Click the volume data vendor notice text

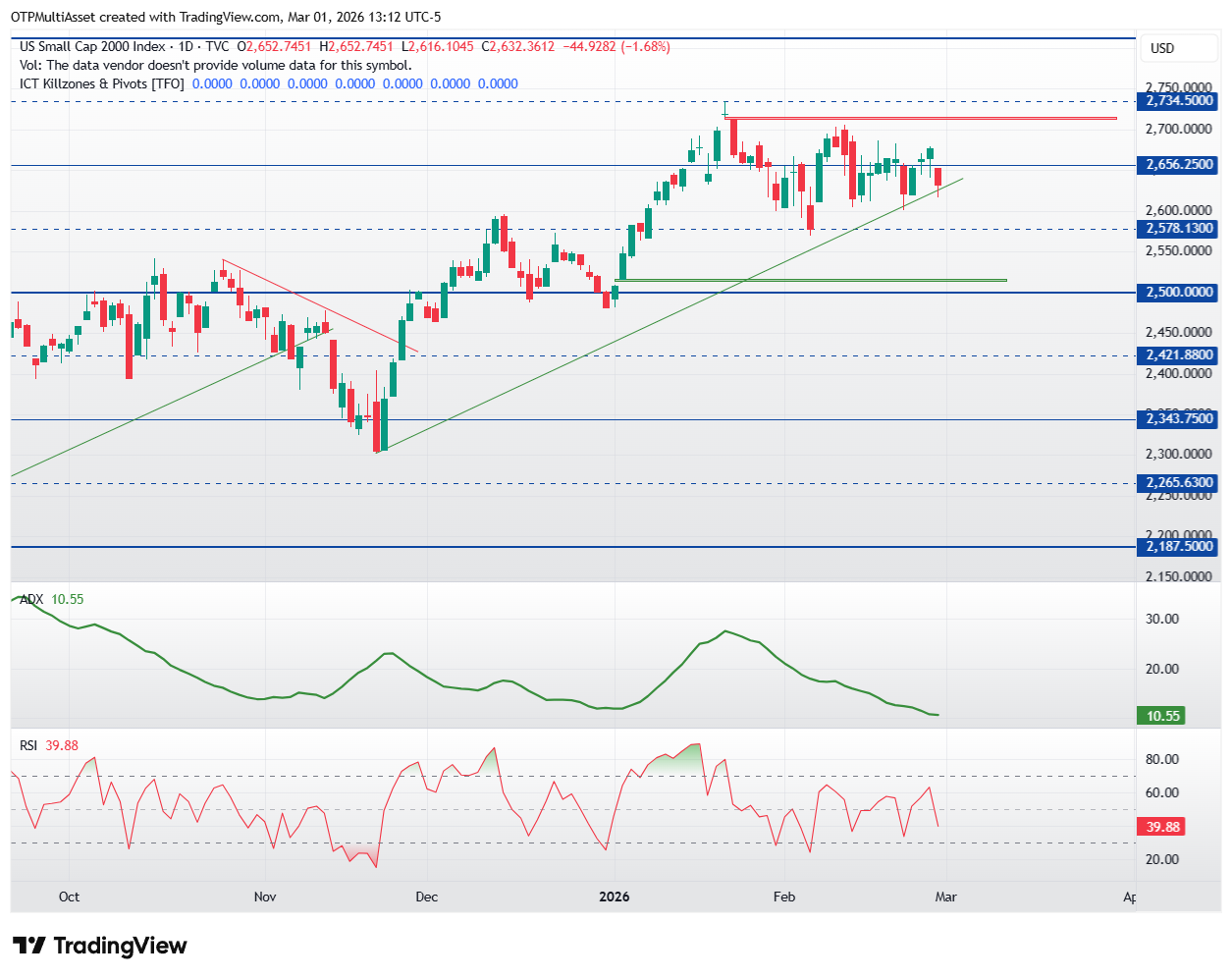click(x=216, y=65)
